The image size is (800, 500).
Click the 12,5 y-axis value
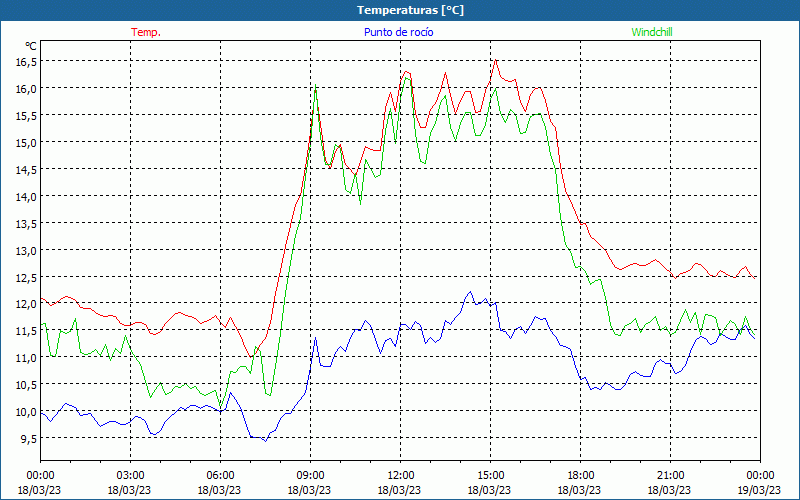(26, 278)
